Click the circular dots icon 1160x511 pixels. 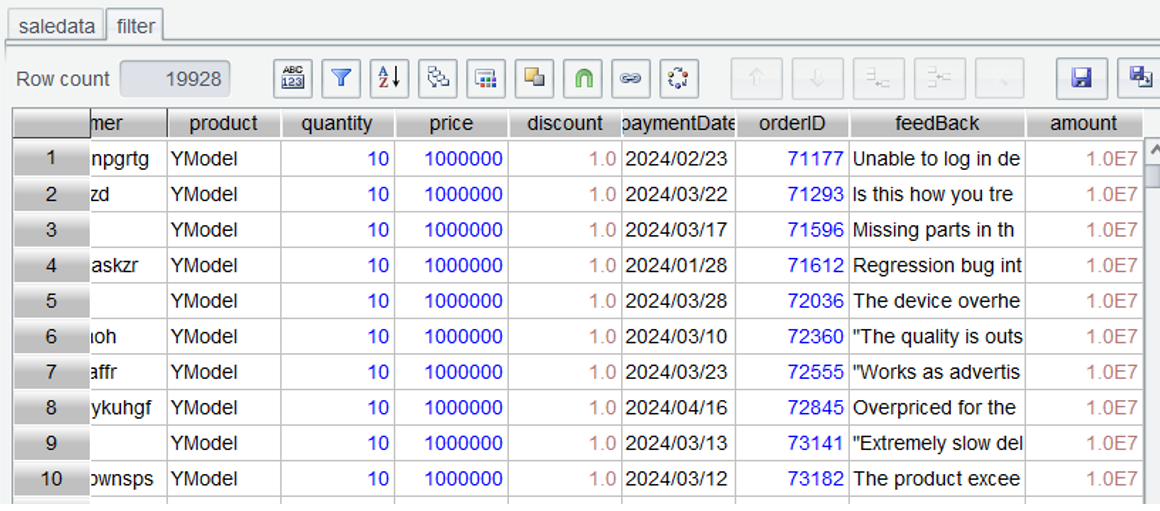(678, 78)
